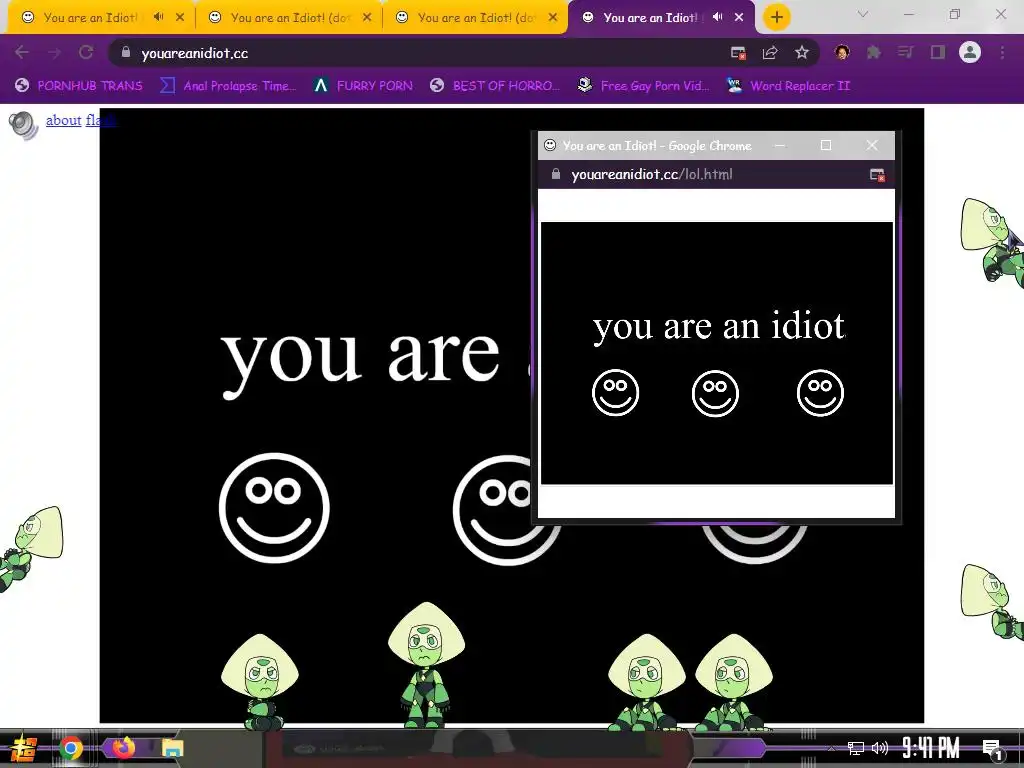The height and width of the screenshot is (768, 1024).
Task: Minimize the popup Chrome window
Action: (780, 145)
